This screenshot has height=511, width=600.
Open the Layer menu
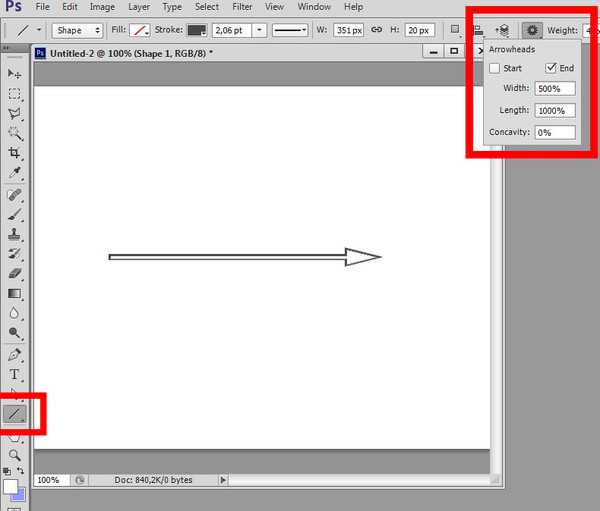point(139,7)
